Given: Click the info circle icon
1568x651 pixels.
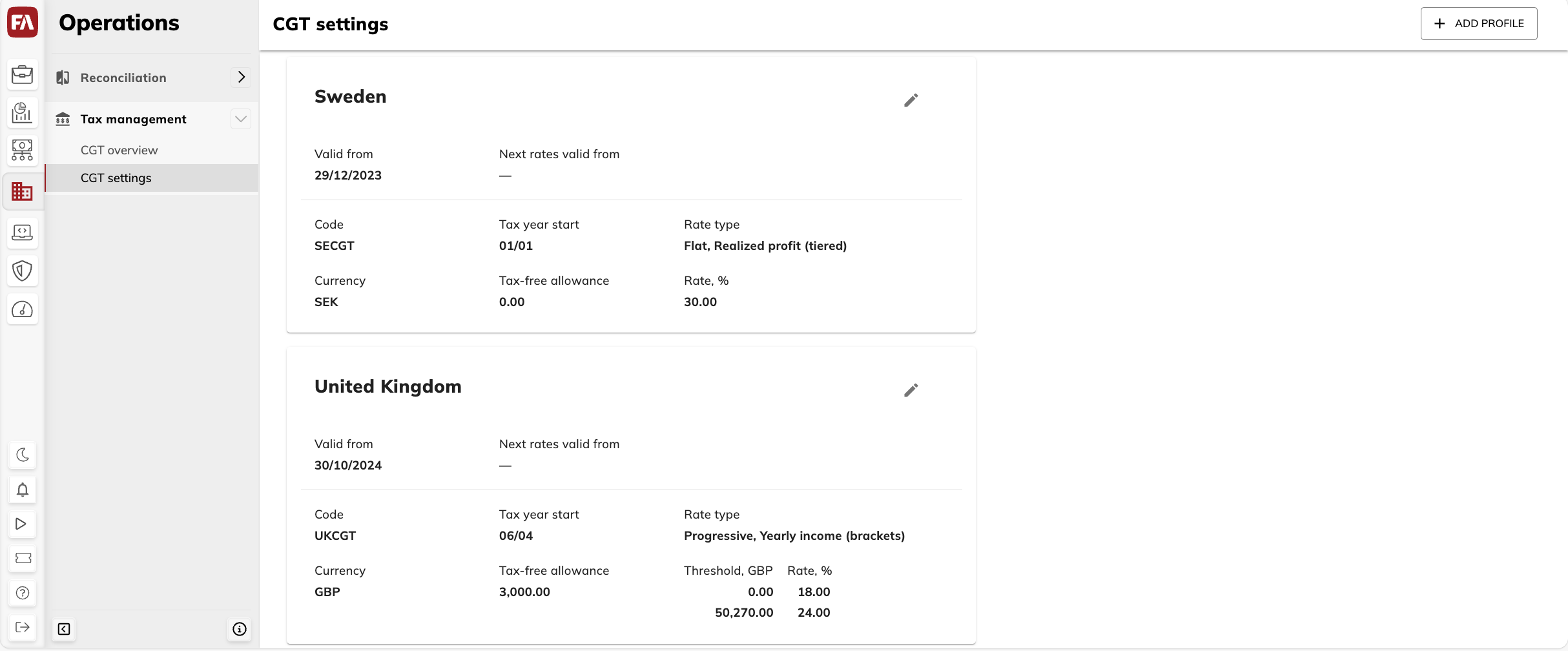Looking at the screenshot, I should click(240, 629).
